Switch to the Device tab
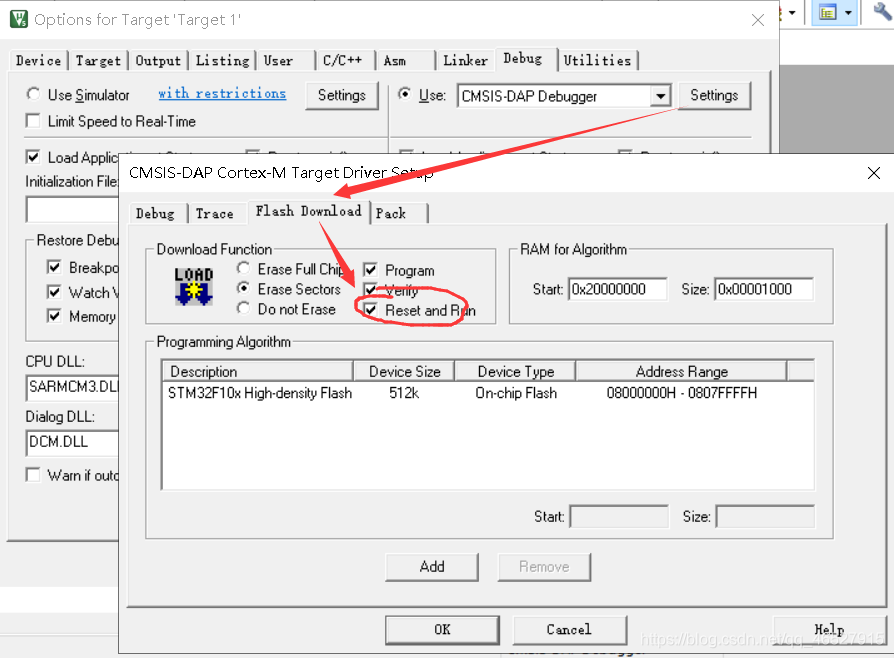Viewport: 894px width, 658px height. click(x=39, y=60)
